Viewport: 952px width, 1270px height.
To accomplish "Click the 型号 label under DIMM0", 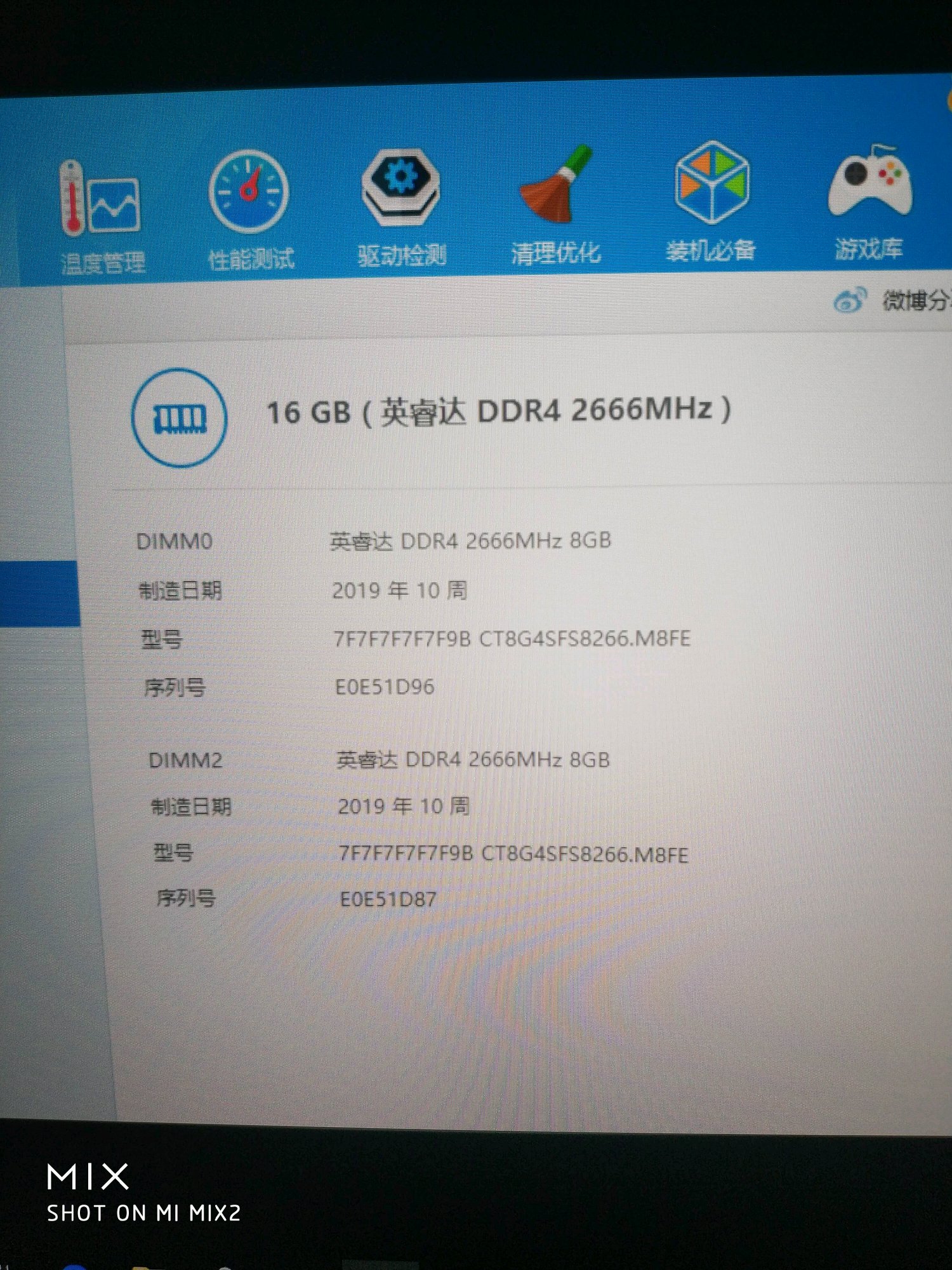I will [162, 639].
